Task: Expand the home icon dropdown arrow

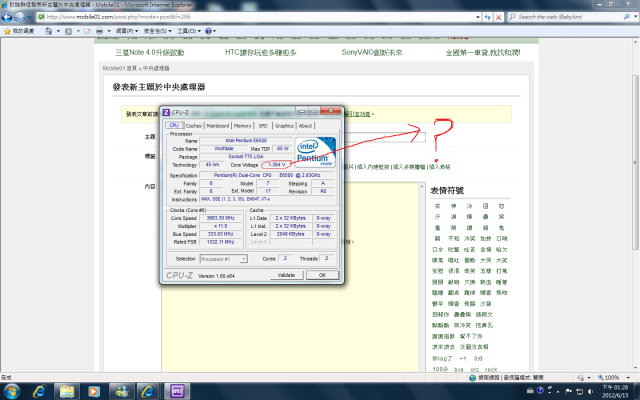Action: 58,31
